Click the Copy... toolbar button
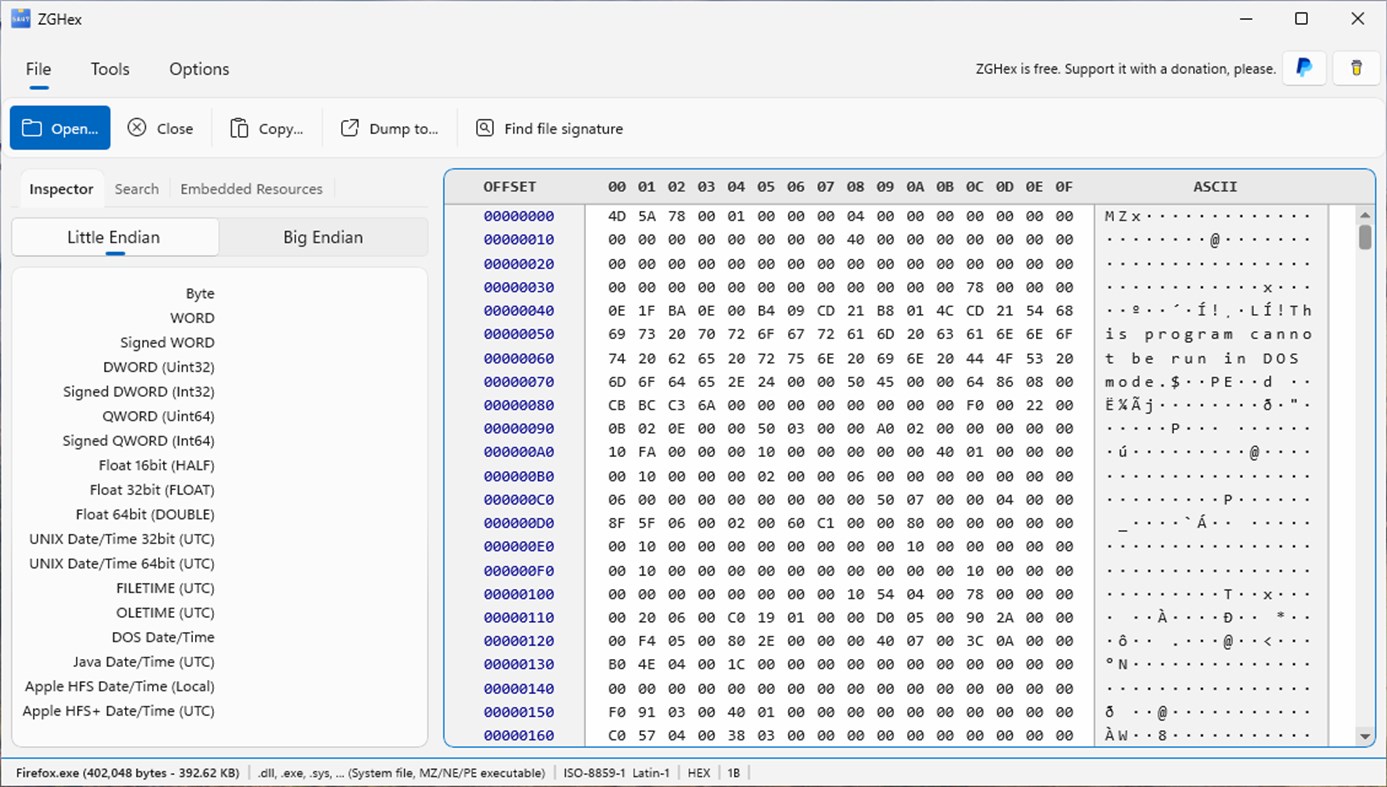Viewport: 1387px width, 787px height. pyautogui.click(x=266, y=128)
